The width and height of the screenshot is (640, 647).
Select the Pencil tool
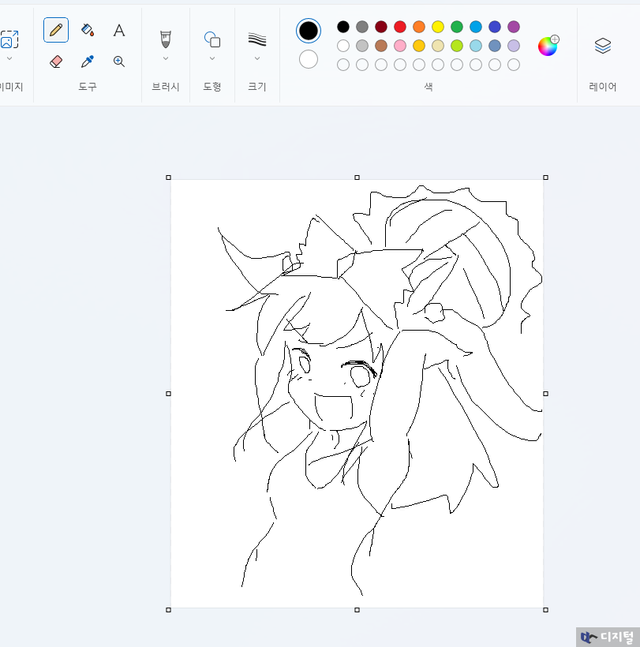click(56, 30)
